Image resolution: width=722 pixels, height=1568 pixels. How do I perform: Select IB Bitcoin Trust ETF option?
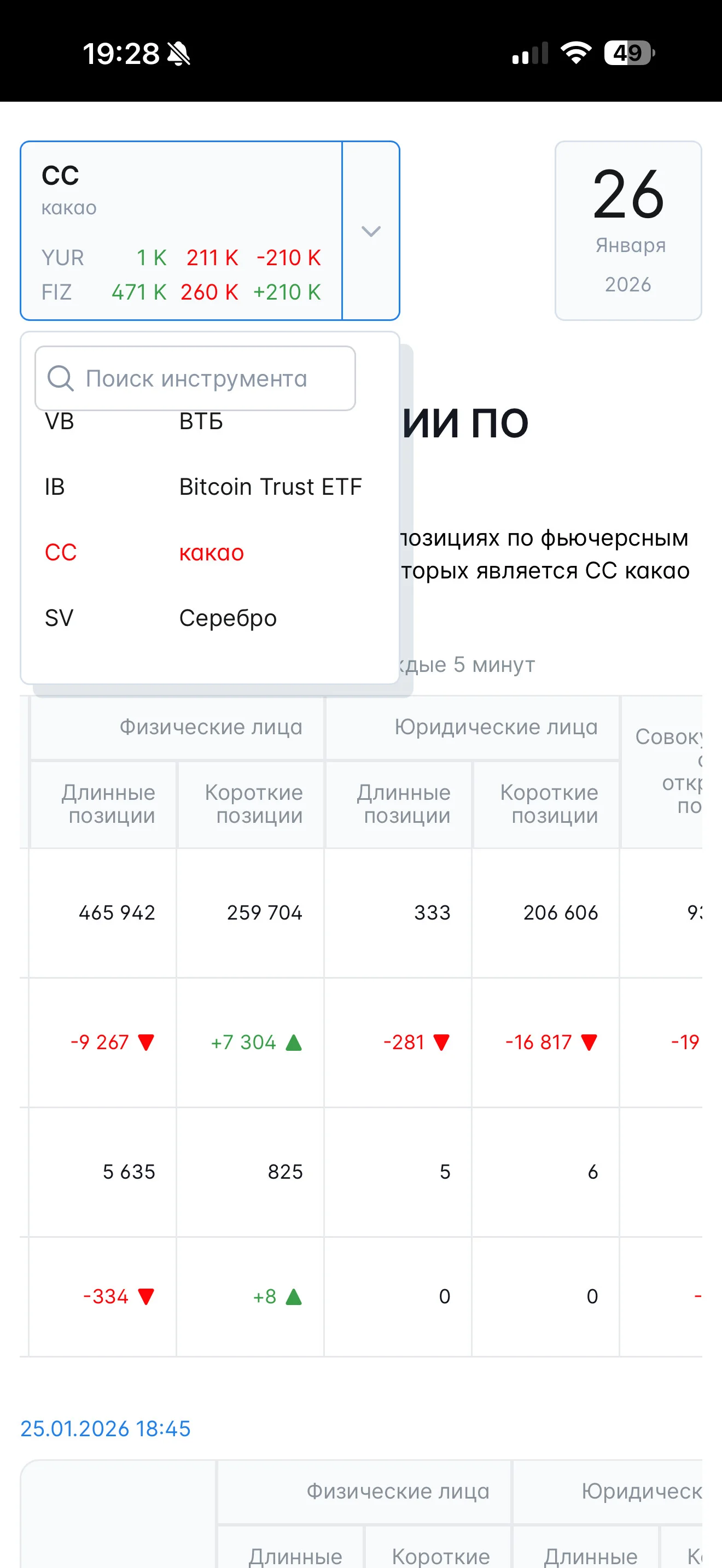[209, 487]
